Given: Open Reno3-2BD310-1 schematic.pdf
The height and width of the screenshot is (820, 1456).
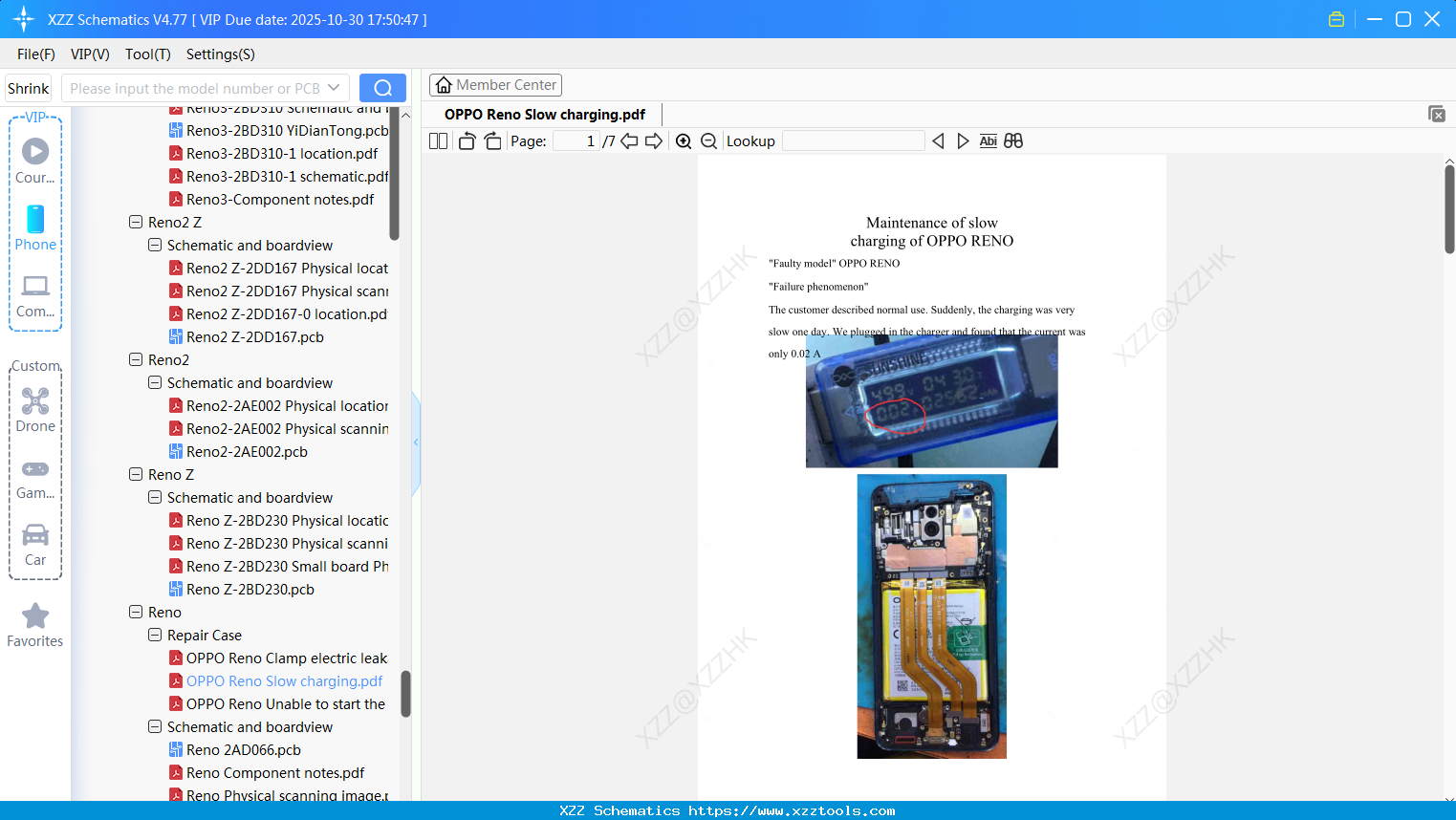Looking at the screenshot, I should point(278,176).
